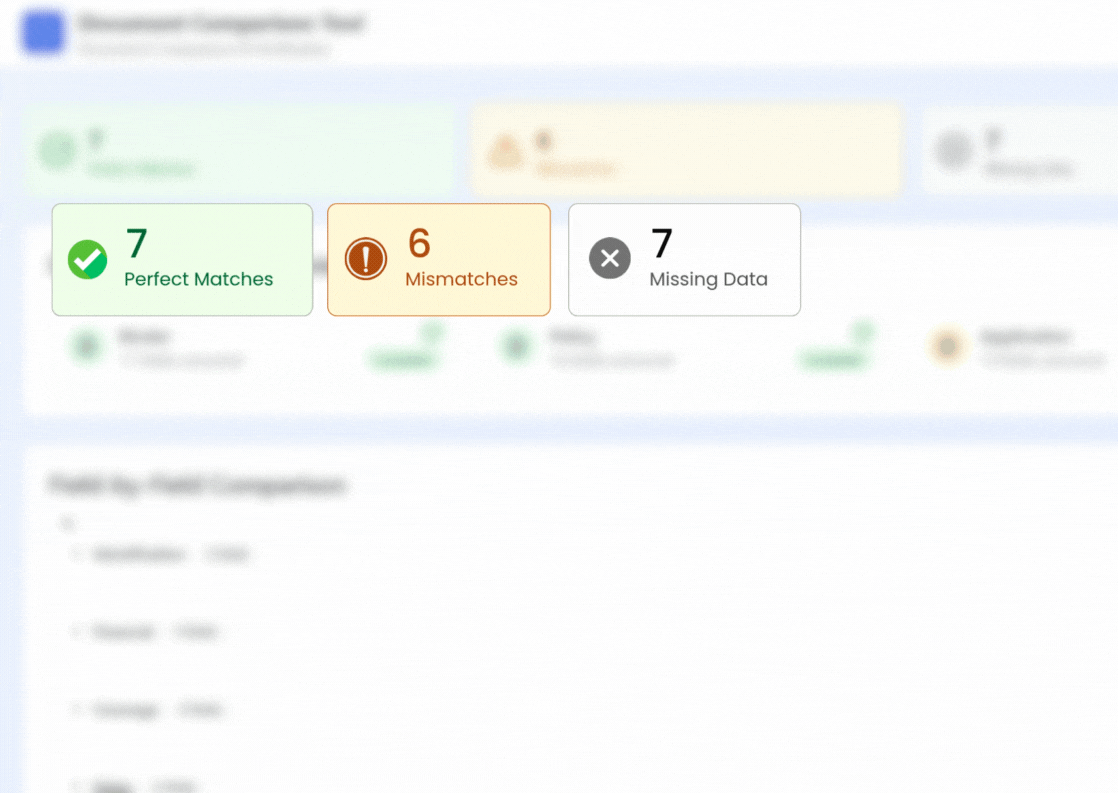This screenshot has height=793, width=1118.
Task: Expand the Coverage fields group
Action: coord(76,710)
